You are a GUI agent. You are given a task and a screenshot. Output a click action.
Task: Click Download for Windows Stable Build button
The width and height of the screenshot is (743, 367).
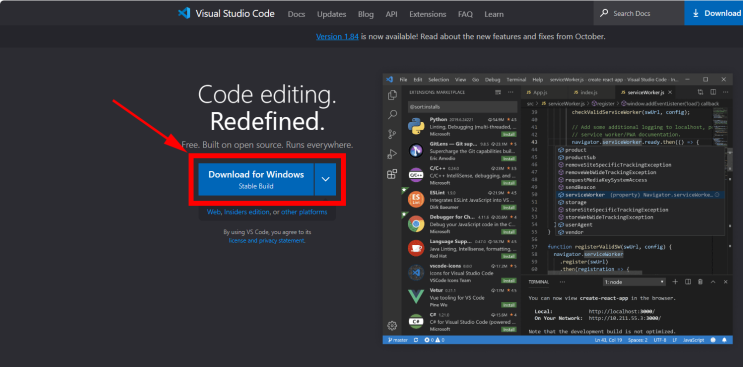click(256, 179)
